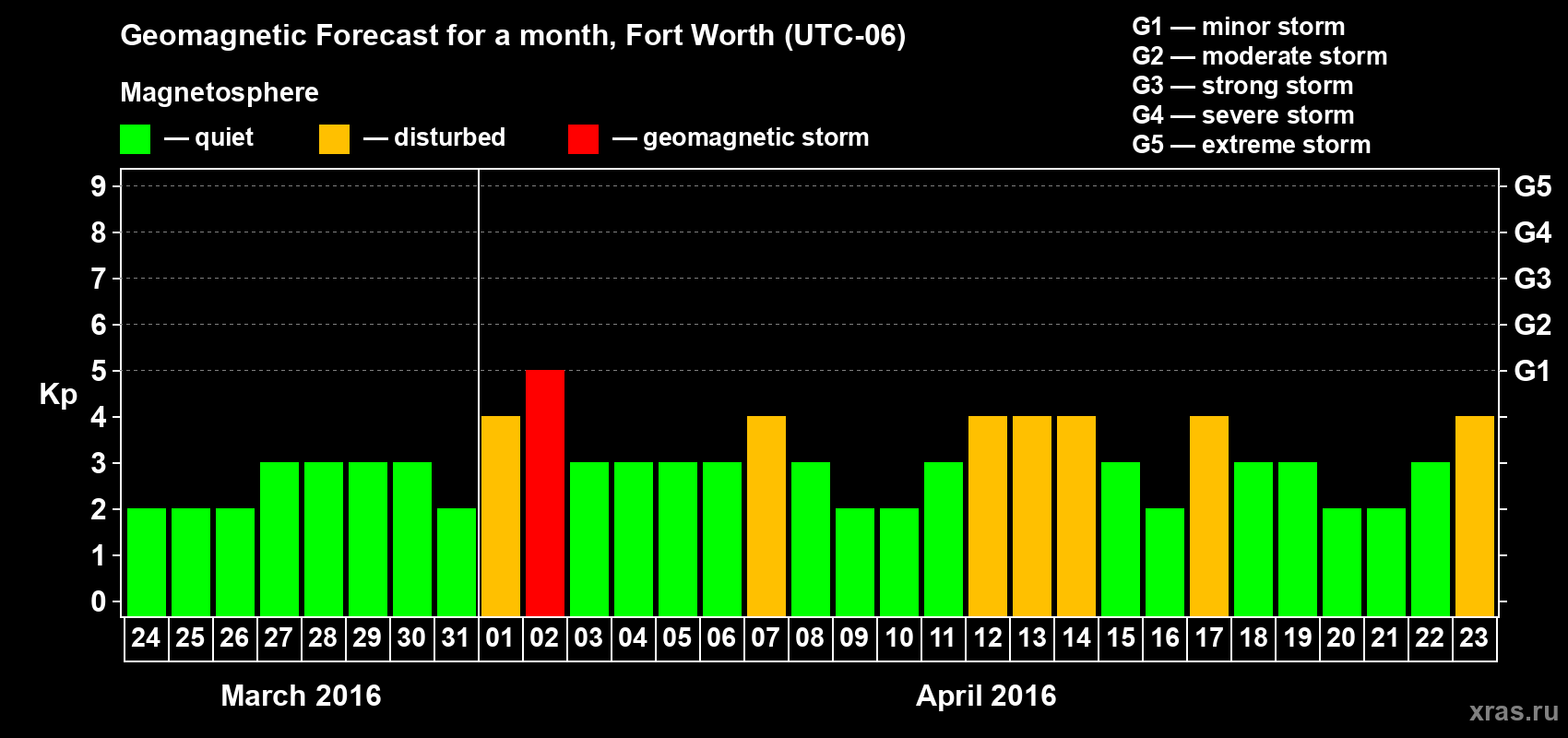Click the April 2016 month label

986,696
